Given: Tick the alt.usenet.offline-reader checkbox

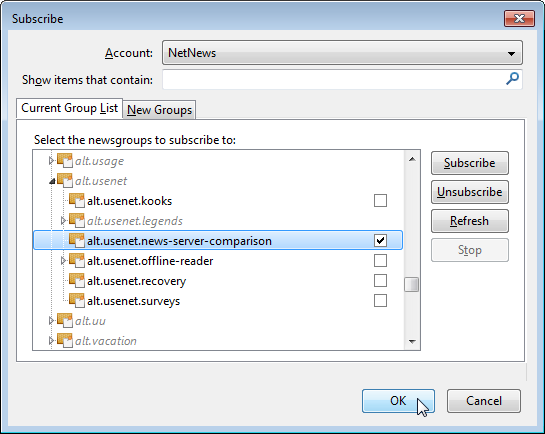Looking at the screenshot, I should click(380, 261).
